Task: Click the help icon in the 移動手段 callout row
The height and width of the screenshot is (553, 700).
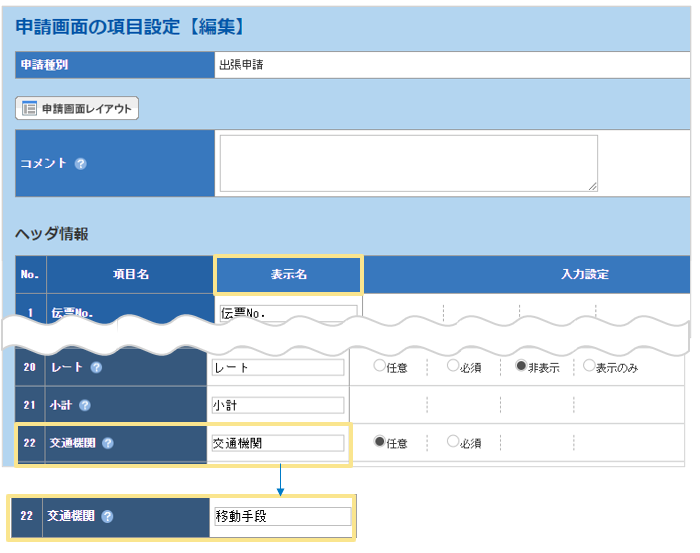Action: coord(107,517)
